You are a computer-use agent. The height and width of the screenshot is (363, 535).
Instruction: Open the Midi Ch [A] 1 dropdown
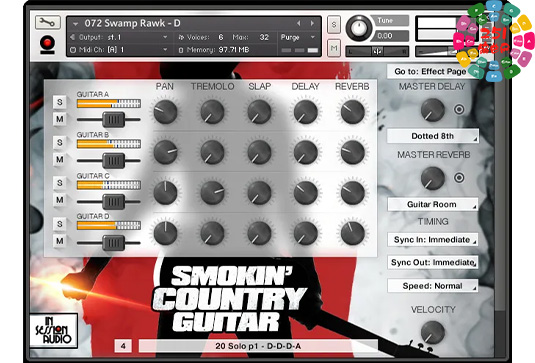tap(119, 50)
